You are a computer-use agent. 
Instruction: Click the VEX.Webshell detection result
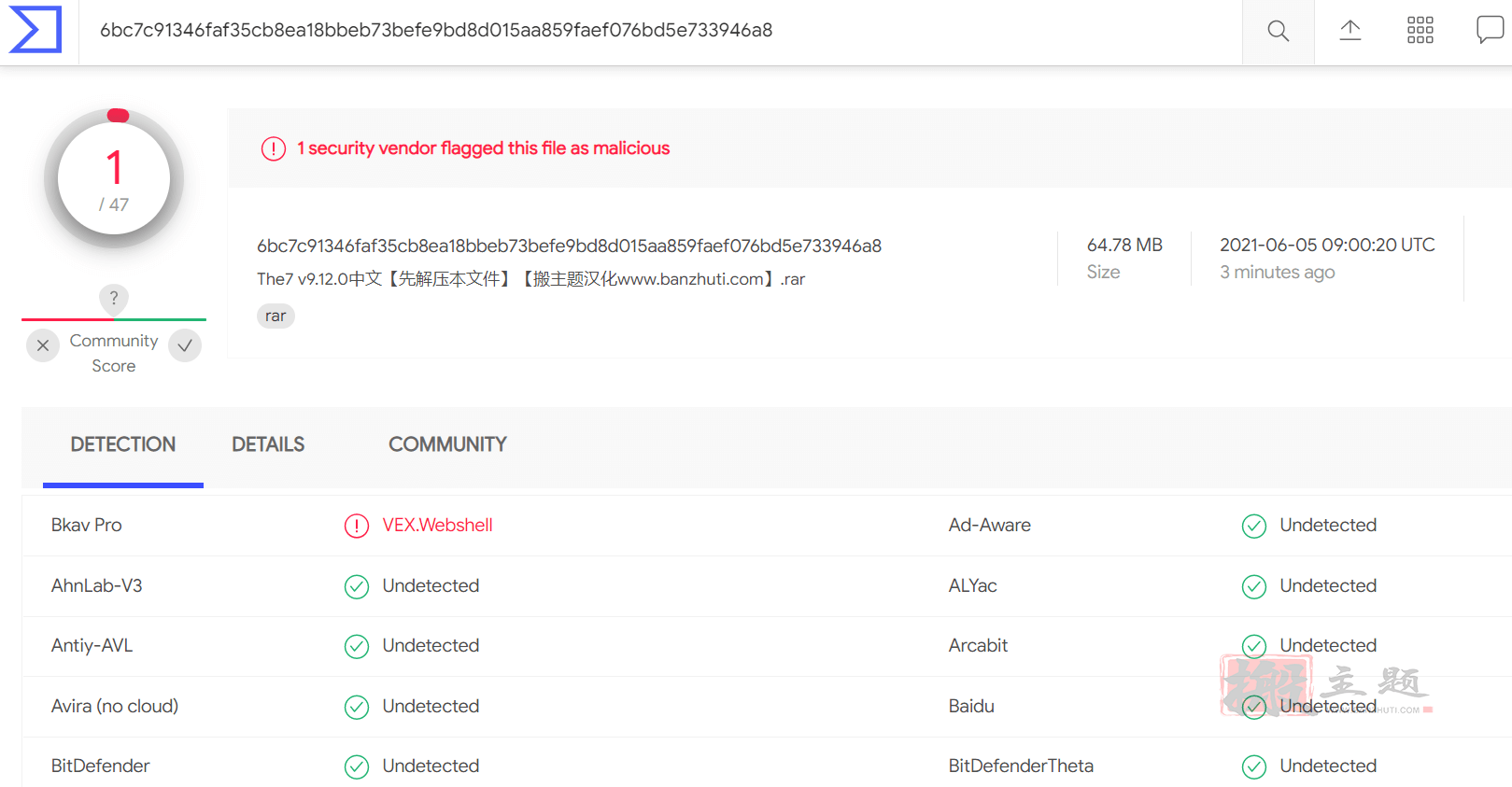coord(437,526)
